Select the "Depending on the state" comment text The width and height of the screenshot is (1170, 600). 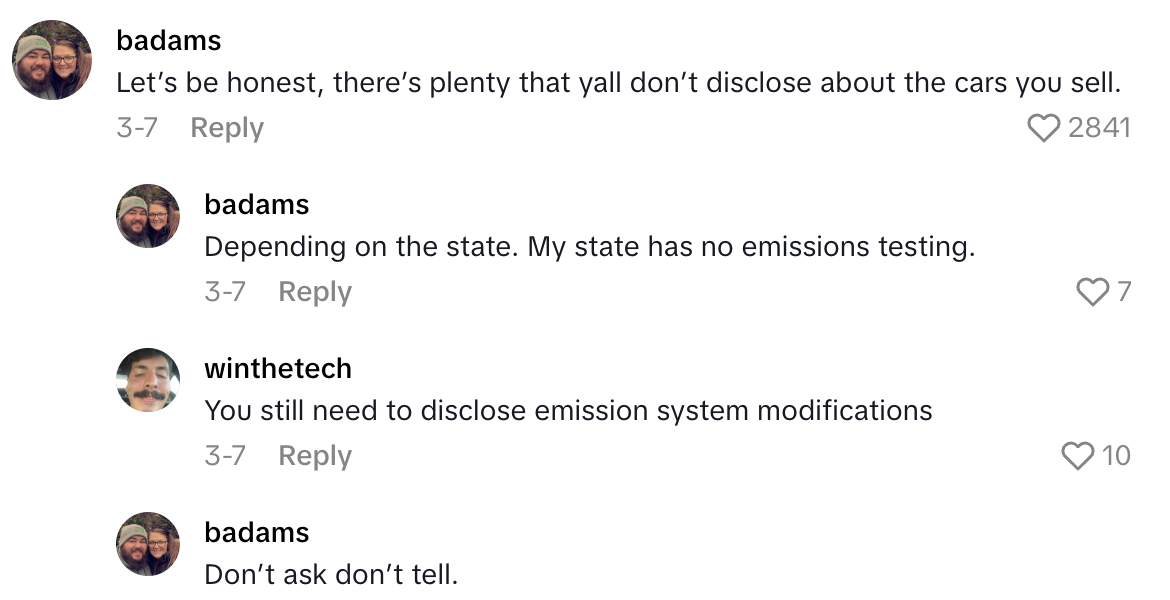(589, 247)
